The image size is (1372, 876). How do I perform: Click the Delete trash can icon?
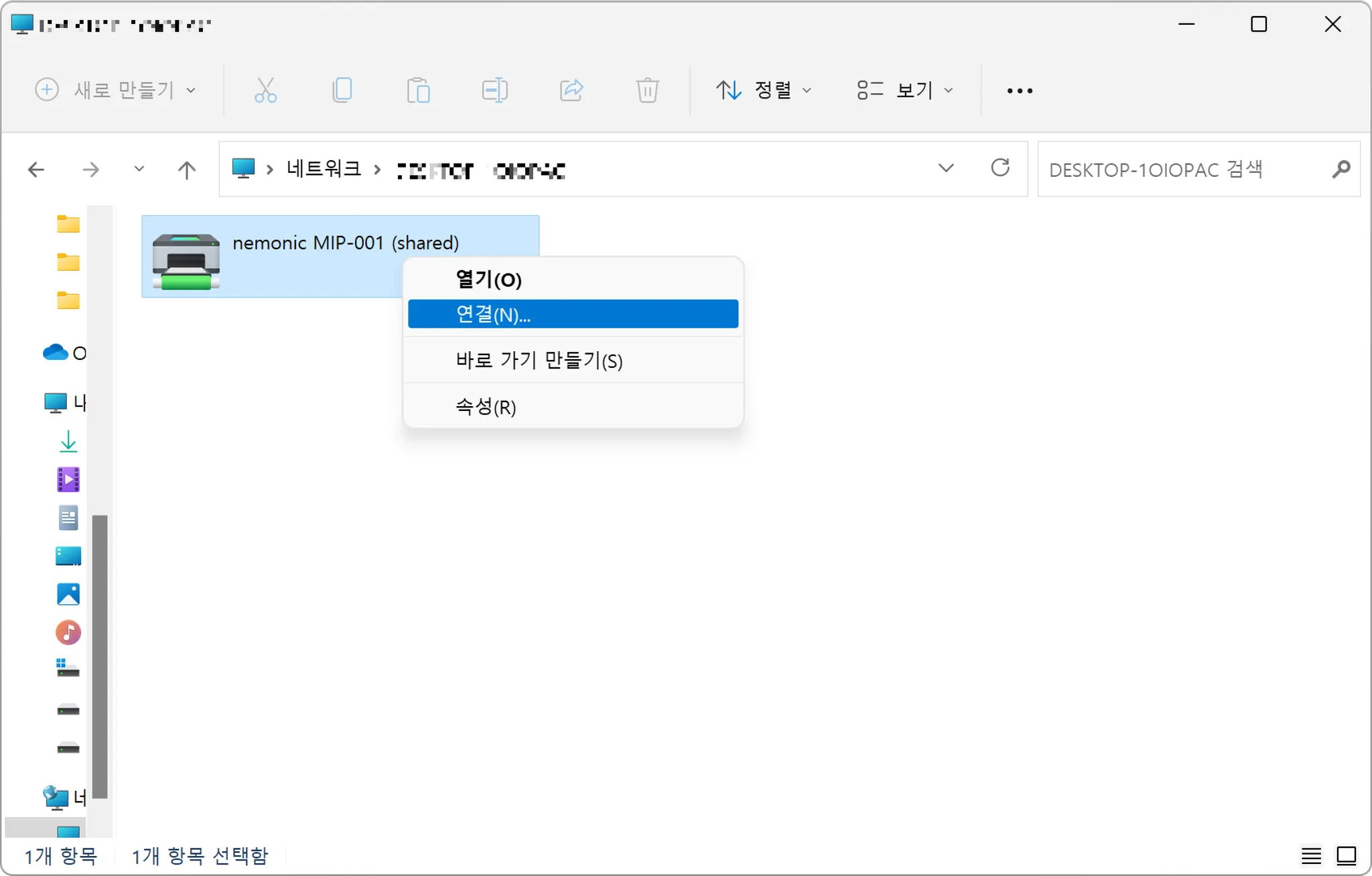pyautogui.click(x=647, y=90)
